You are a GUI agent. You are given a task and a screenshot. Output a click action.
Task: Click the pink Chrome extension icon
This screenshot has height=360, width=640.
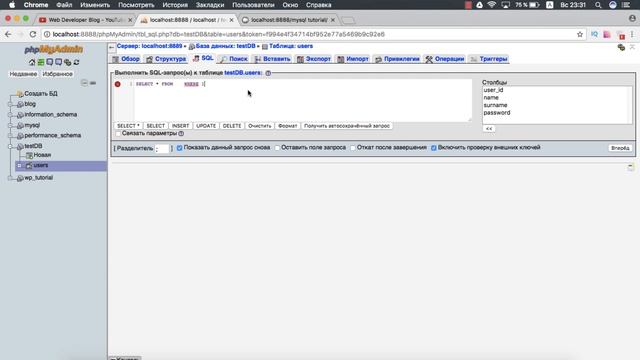(607, 34)
